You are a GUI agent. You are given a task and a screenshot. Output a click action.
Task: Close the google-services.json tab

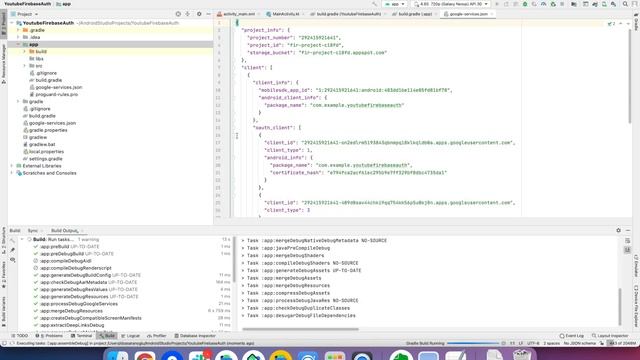tap(492, 14)
